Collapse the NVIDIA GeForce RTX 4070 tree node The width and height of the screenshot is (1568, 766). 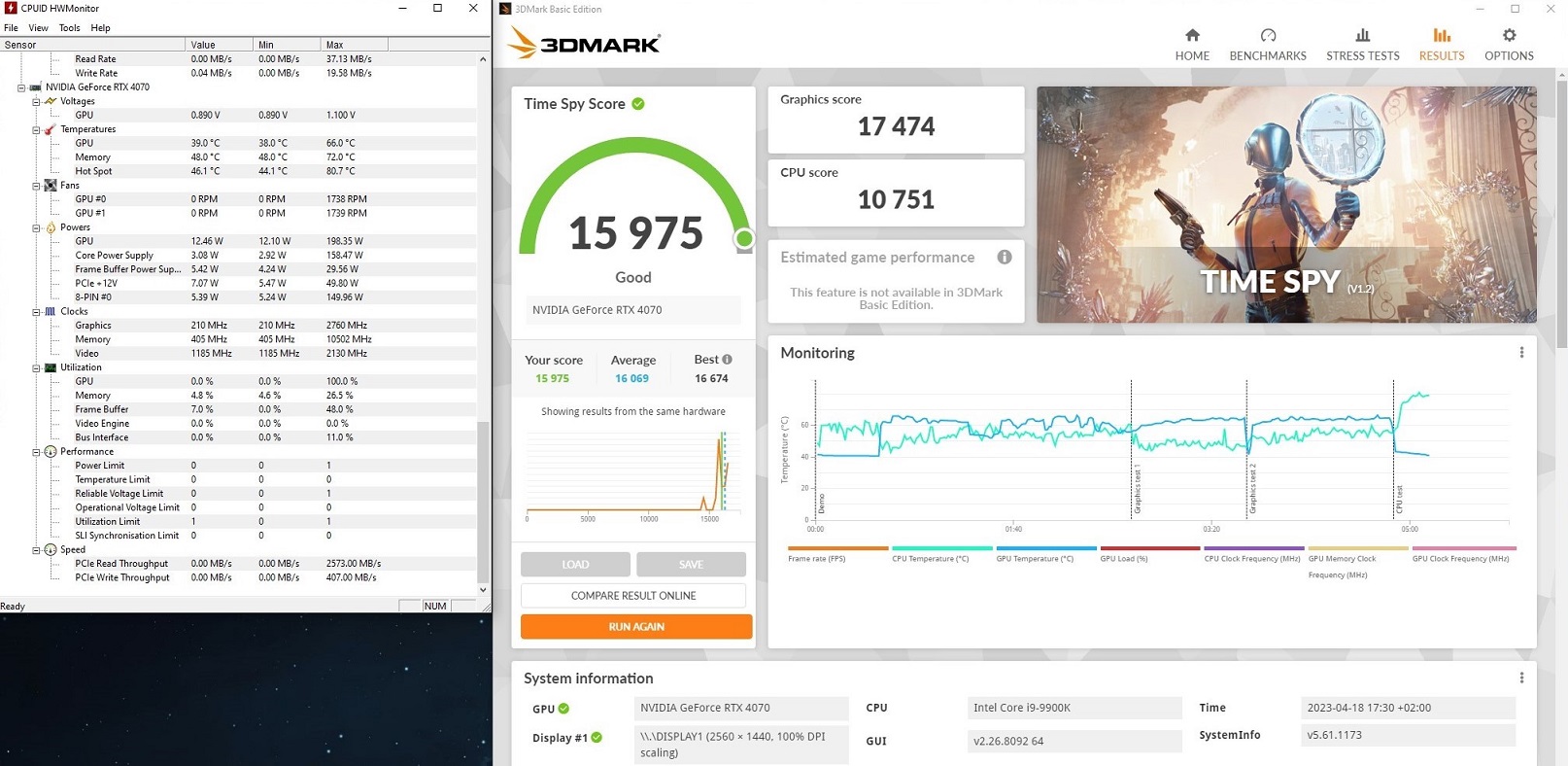pyautogui.click(x=21, y=87)
